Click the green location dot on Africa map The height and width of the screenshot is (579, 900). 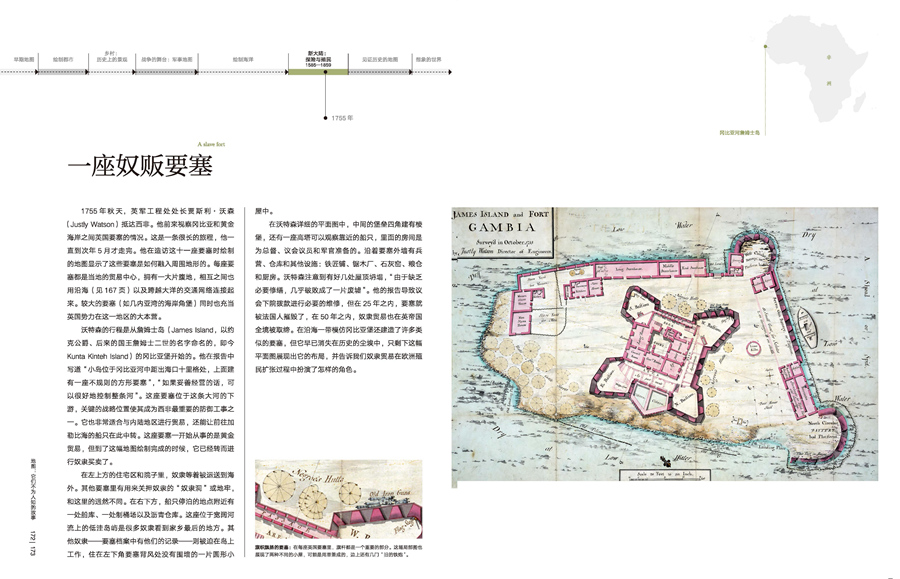[x=765, y=46]
